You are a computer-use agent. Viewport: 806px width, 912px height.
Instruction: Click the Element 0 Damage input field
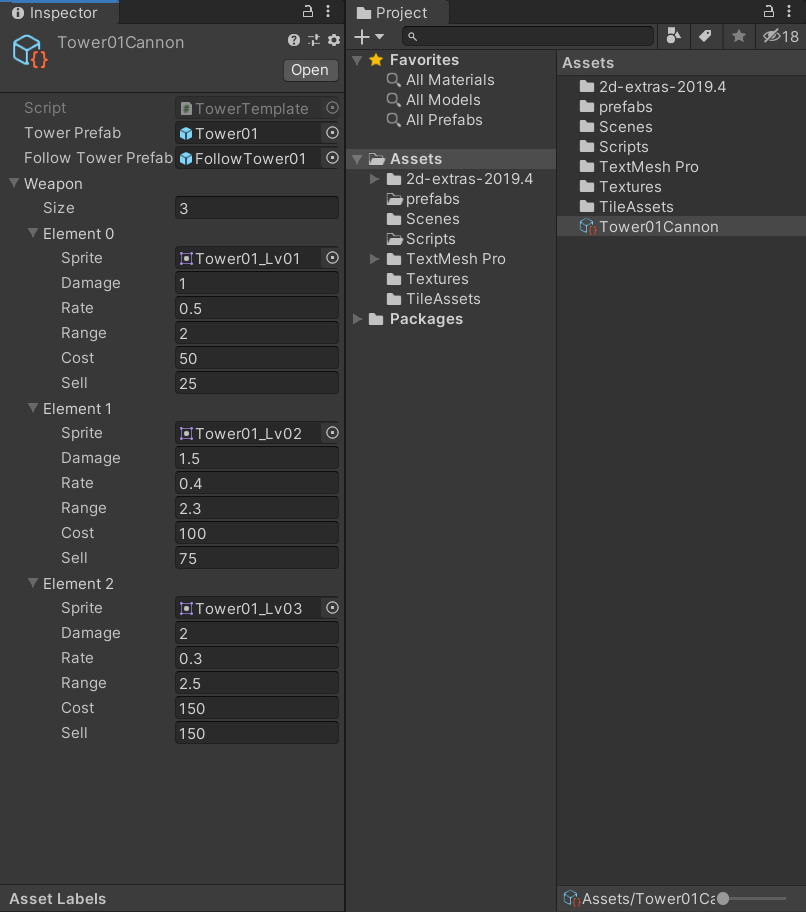(x=256, y=283)
